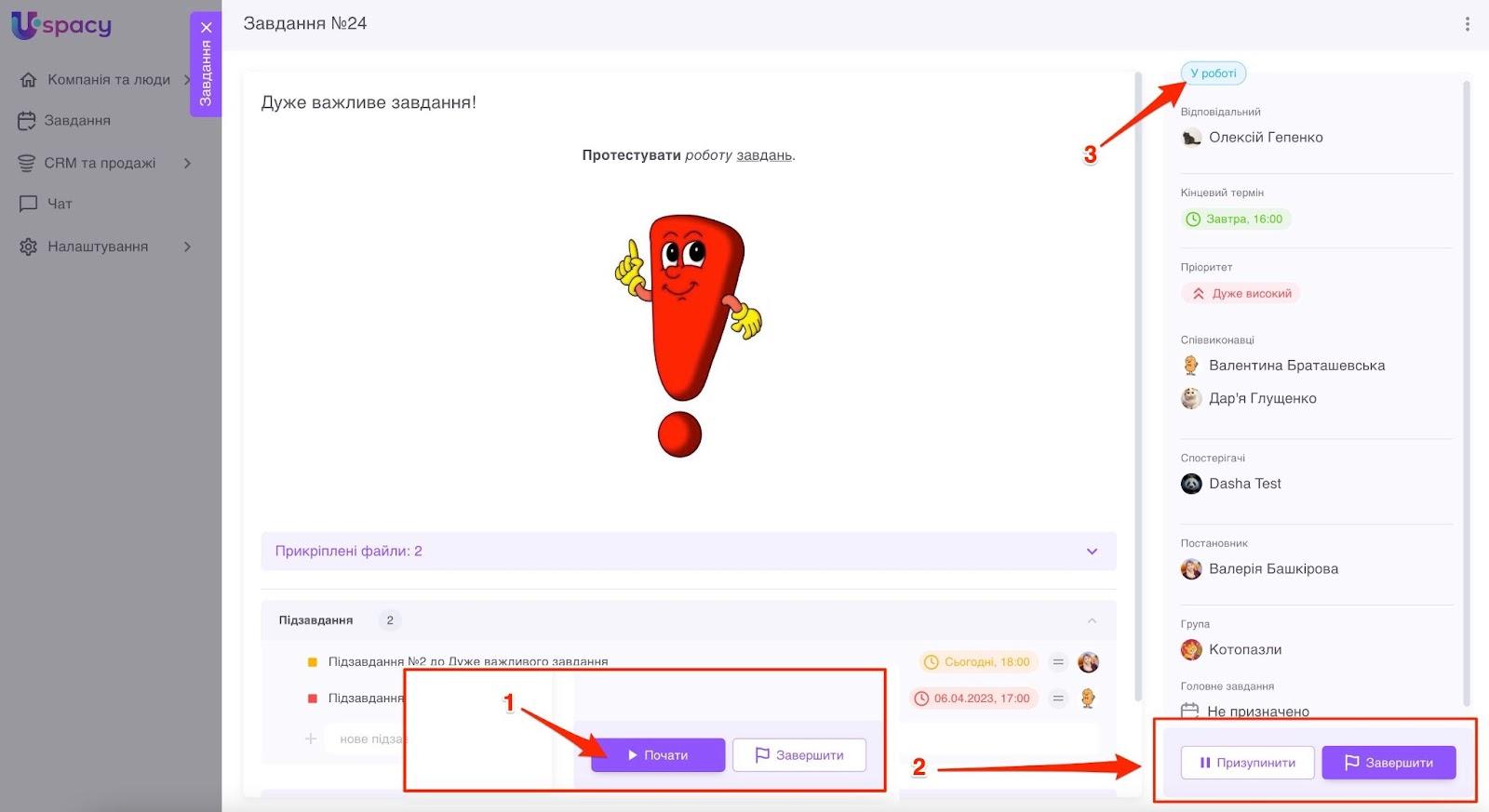Open co-executor Валентина Браташевська
Image resolution: width=1489 pixels, height=812 pixels.
pos(1296,366)
